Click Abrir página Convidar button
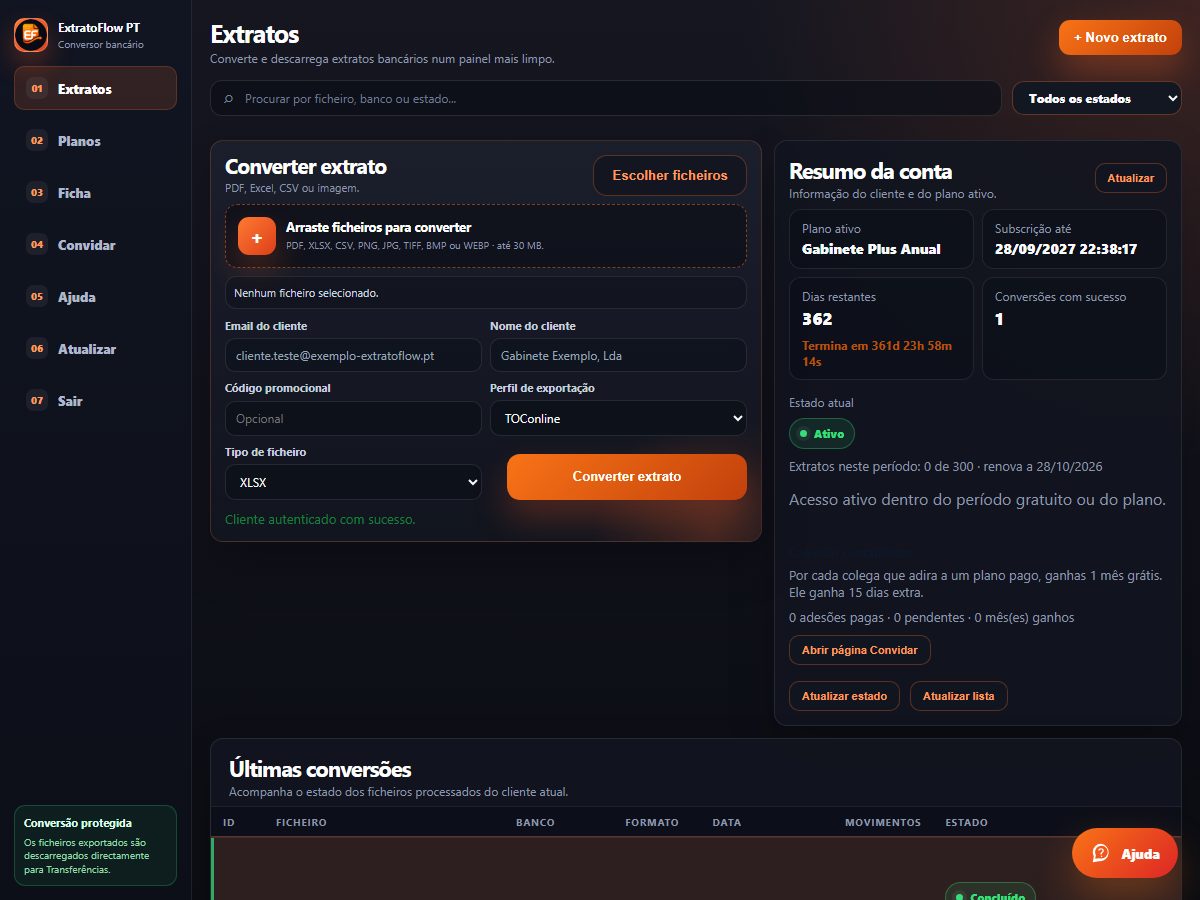 point(860,650)
